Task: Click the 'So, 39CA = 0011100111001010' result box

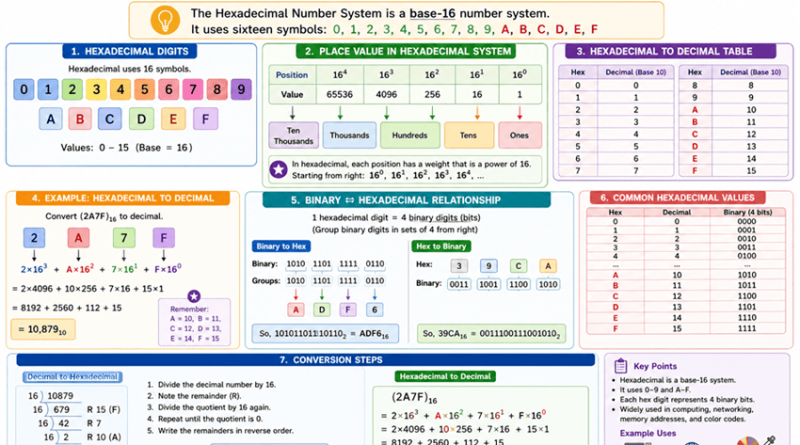Action: coord(491,334)
